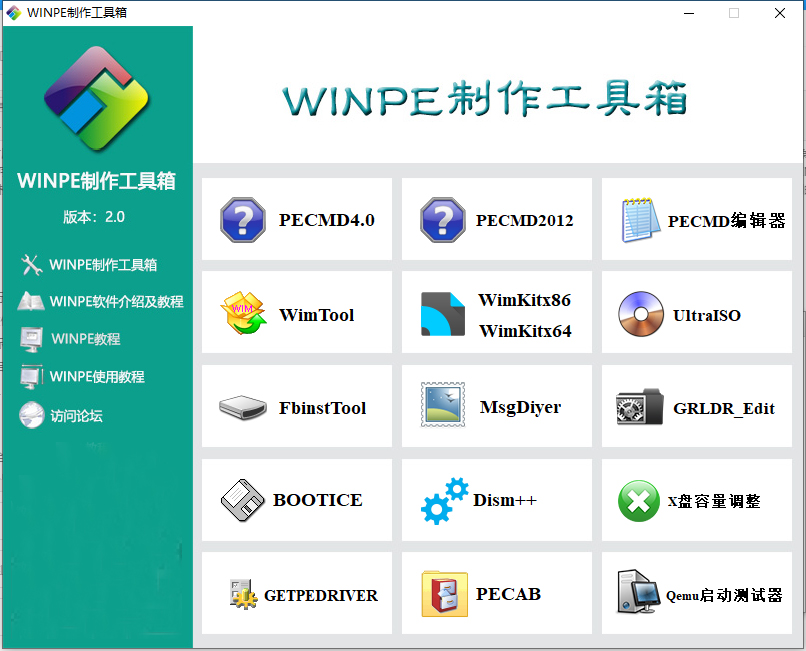This screenshot has width=806, height=651.
Task: Launch BOOTICE floppy disk icon
Action: click(243, 500)
